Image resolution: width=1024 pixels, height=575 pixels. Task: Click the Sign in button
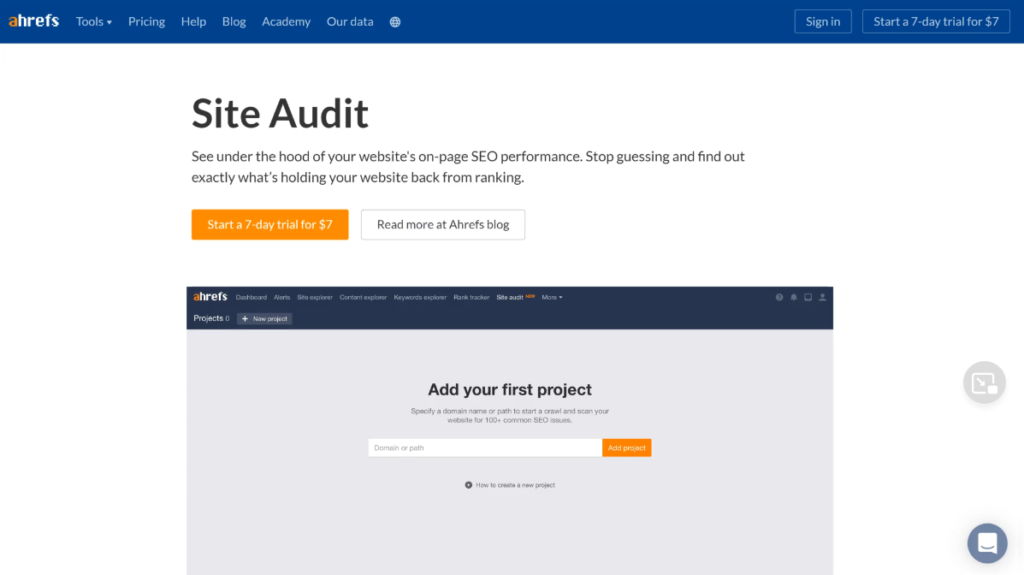tap(823, 22)
